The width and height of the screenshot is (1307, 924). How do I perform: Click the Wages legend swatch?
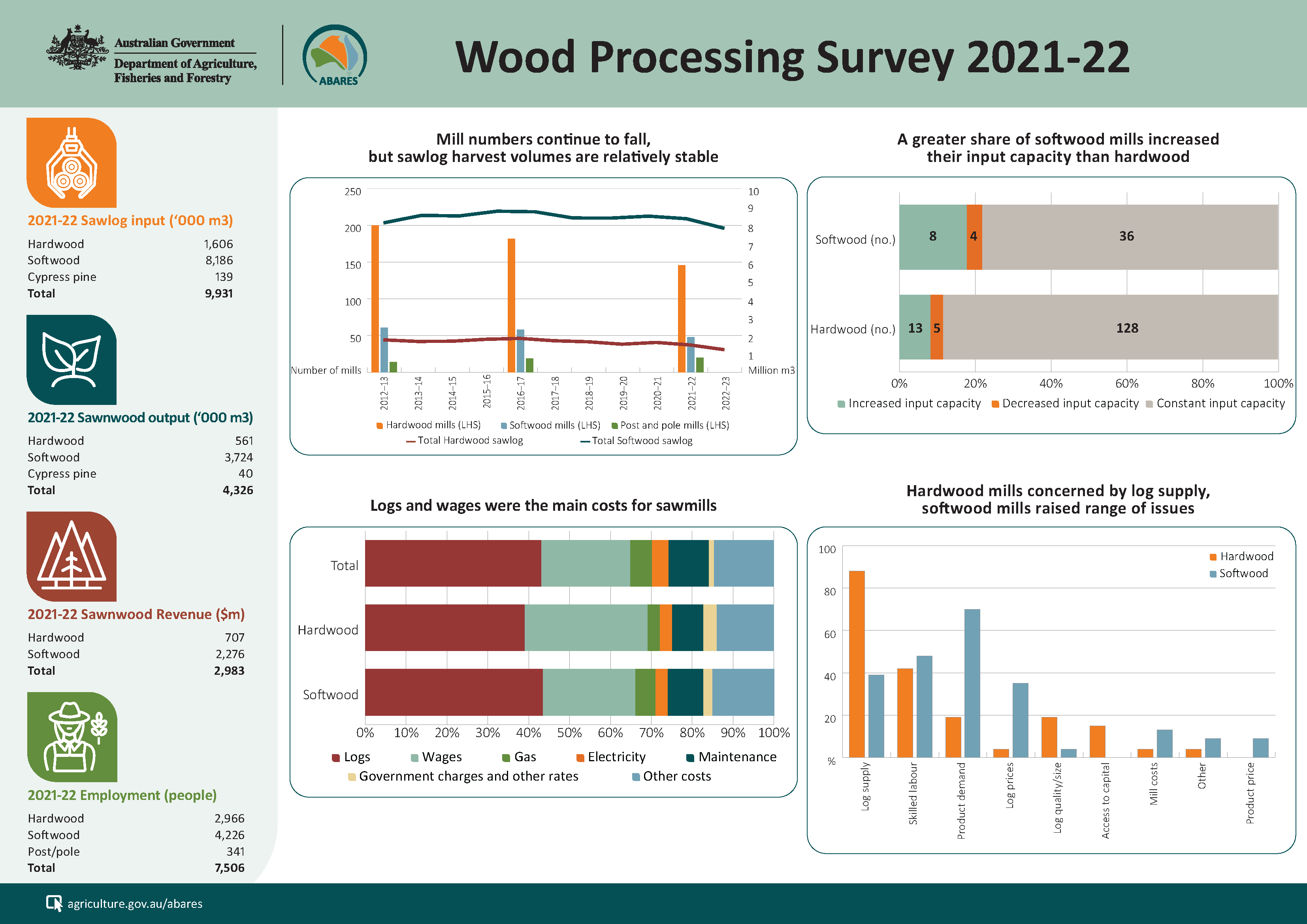(x=414, y=758)
